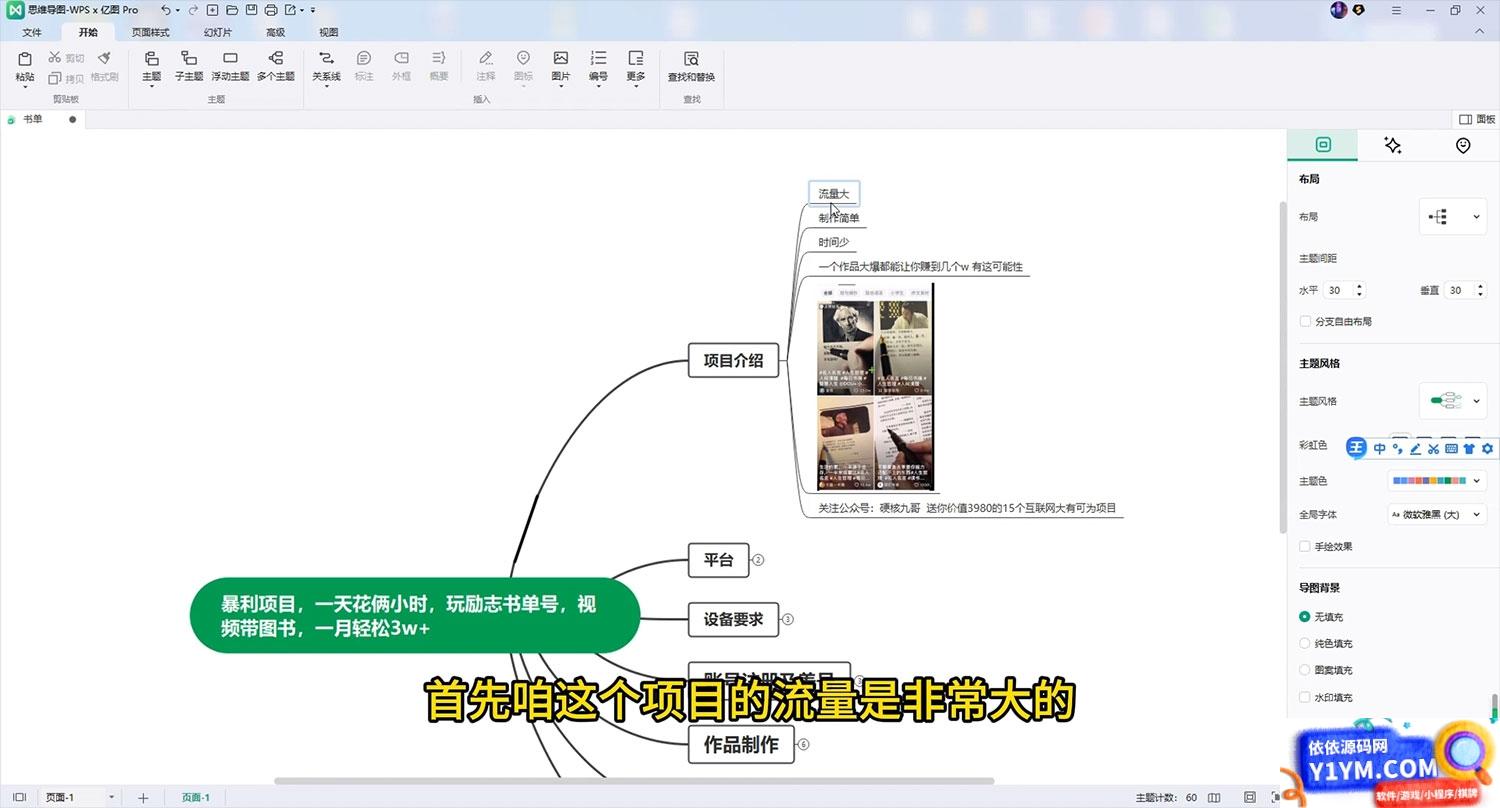Insert a Floating Topic (浮动主题)
This screenshot has width=1500, height=808.
click(230, 66)
